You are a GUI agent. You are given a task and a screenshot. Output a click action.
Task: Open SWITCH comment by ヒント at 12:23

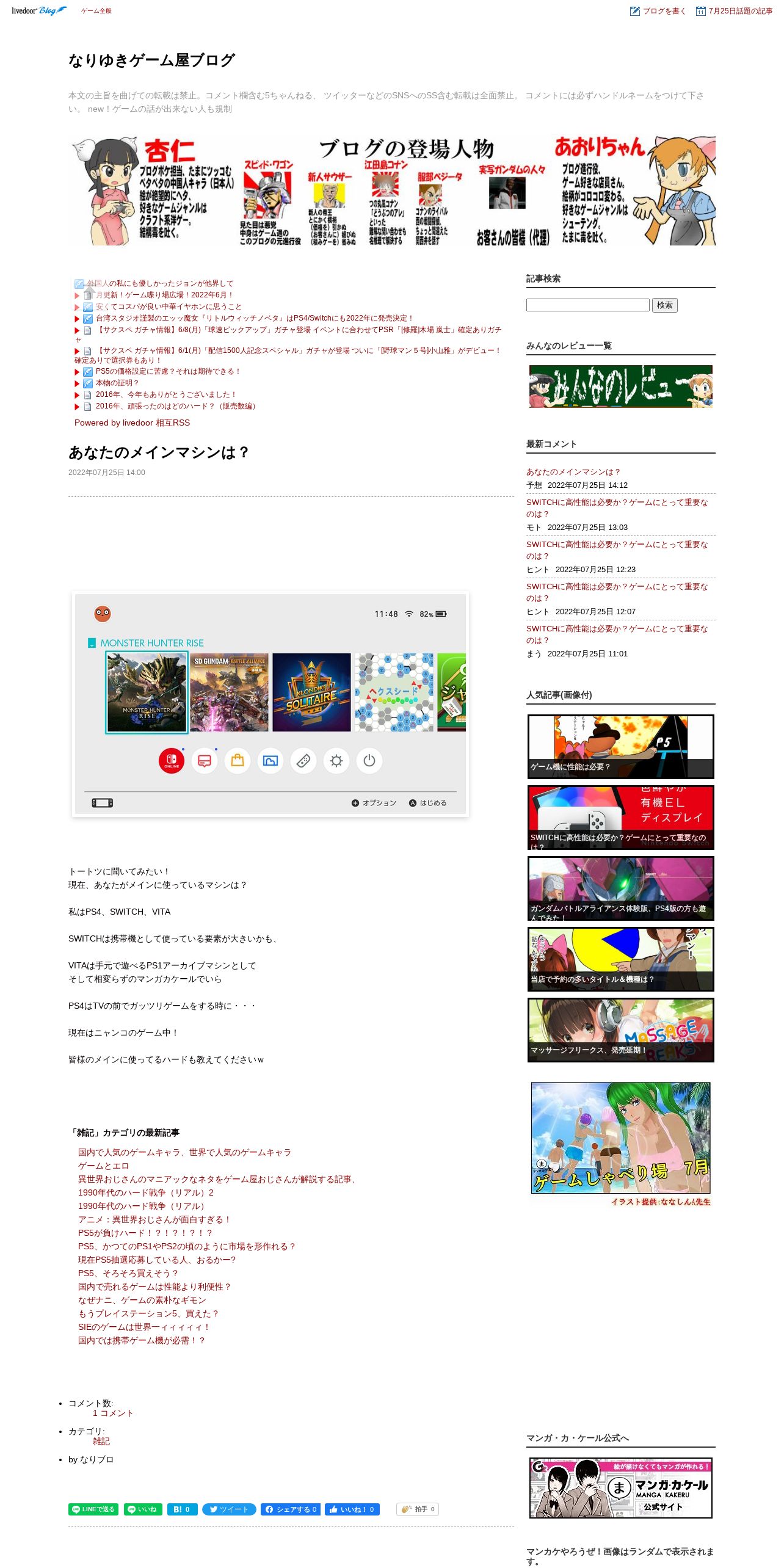pyautogui.click(x=617, y=550)
